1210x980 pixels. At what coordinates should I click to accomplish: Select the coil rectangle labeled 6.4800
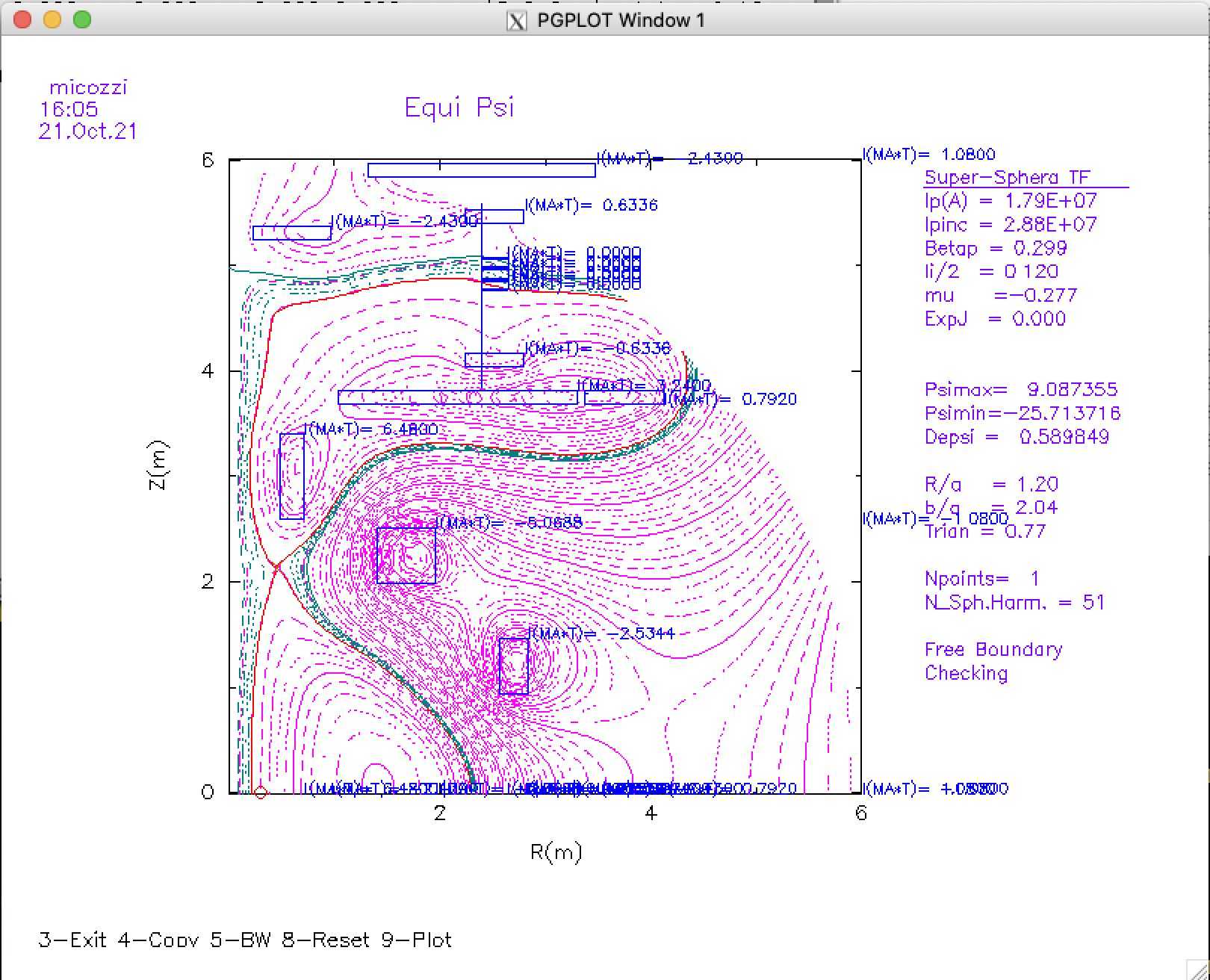point(292,476)
